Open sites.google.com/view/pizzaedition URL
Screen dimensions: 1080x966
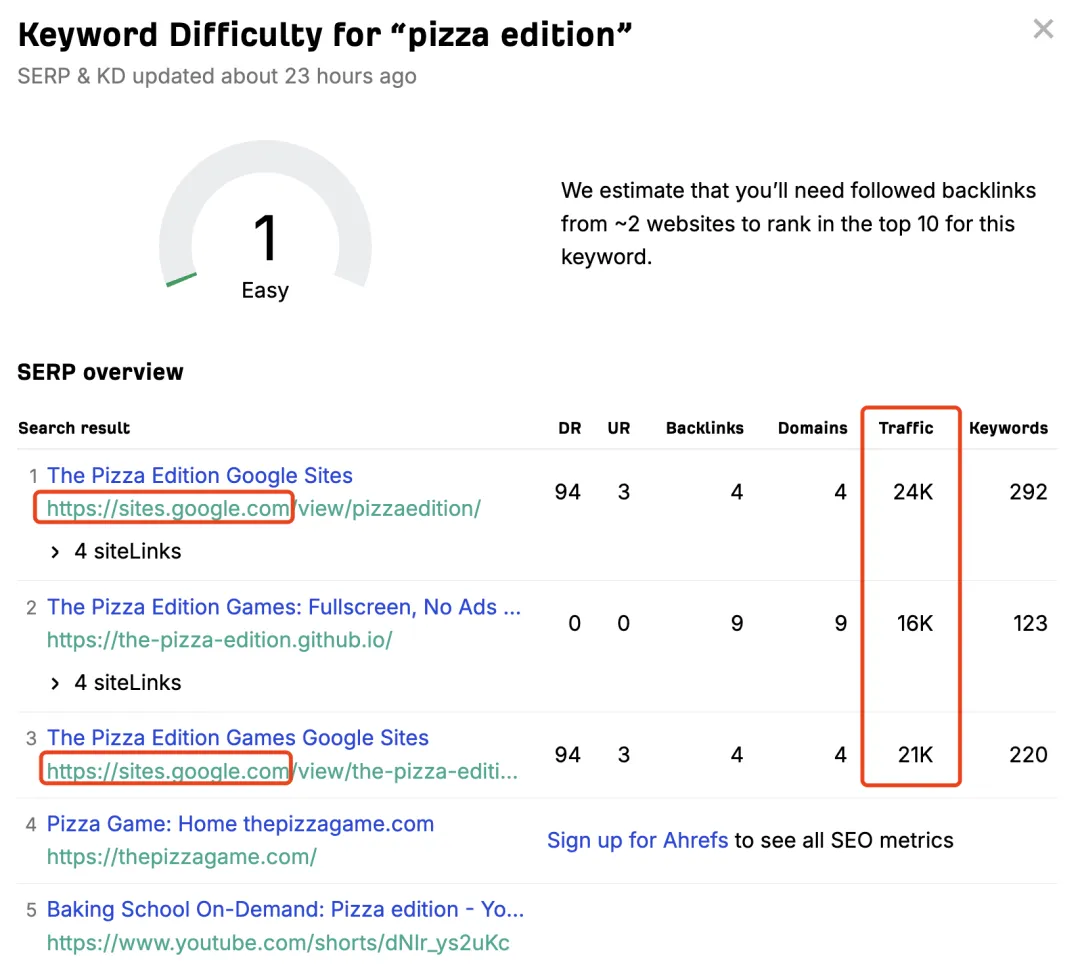click(263, 508)
